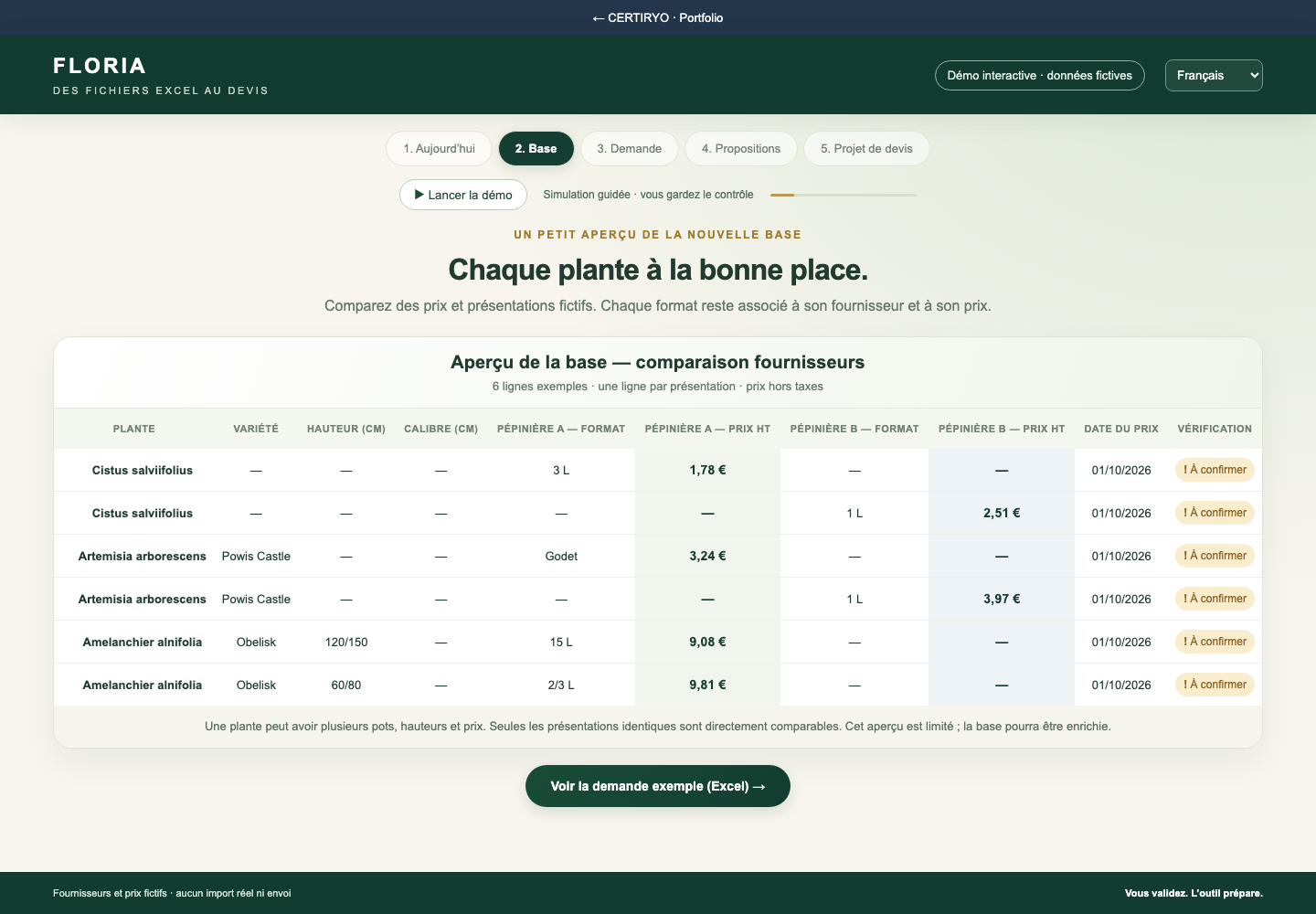Click the 15 L format cell

pos(561,642)
